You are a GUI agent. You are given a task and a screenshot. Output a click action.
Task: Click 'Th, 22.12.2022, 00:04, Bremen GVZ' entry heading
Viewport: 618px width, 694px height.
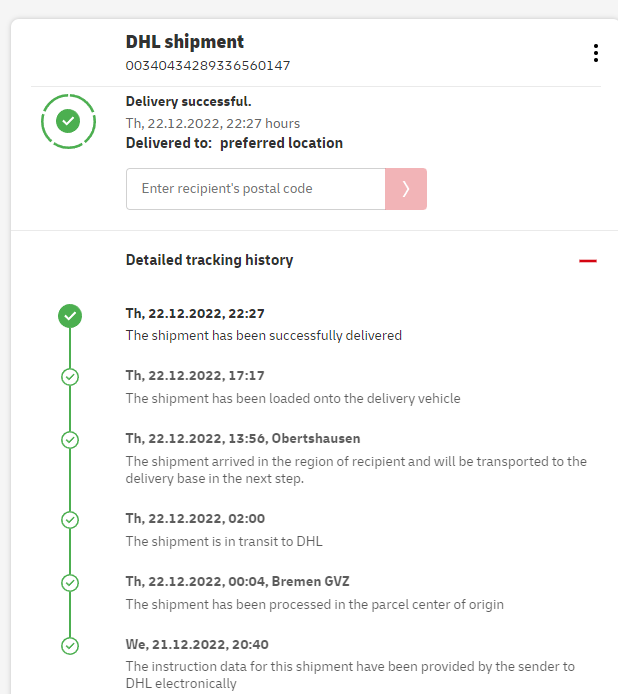tap(237, 581)
